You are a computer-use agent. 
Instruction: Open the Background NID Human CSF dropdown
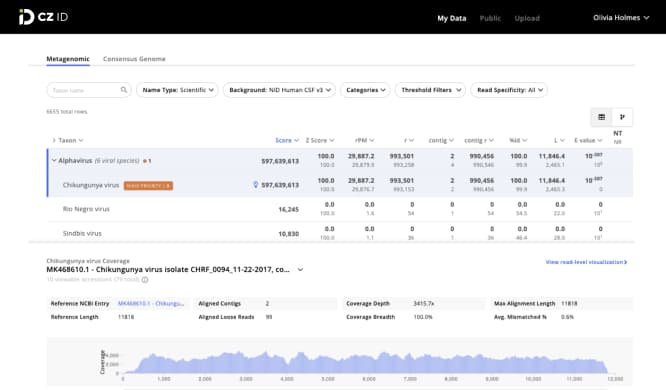pyautogui.click(x=279, y=90)
